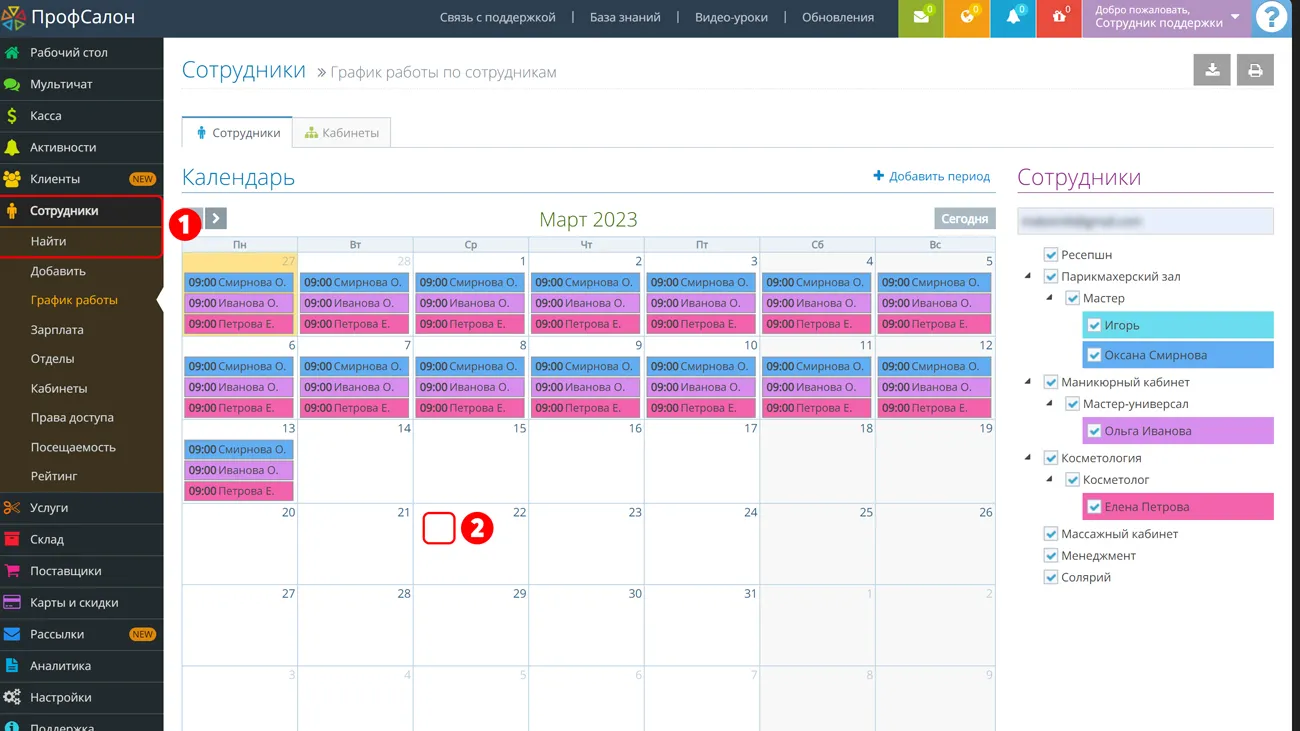Open the envelope messages icon in header
Image resolution: width=1300 pixels, height=731 pixels.
pos(920,18)
